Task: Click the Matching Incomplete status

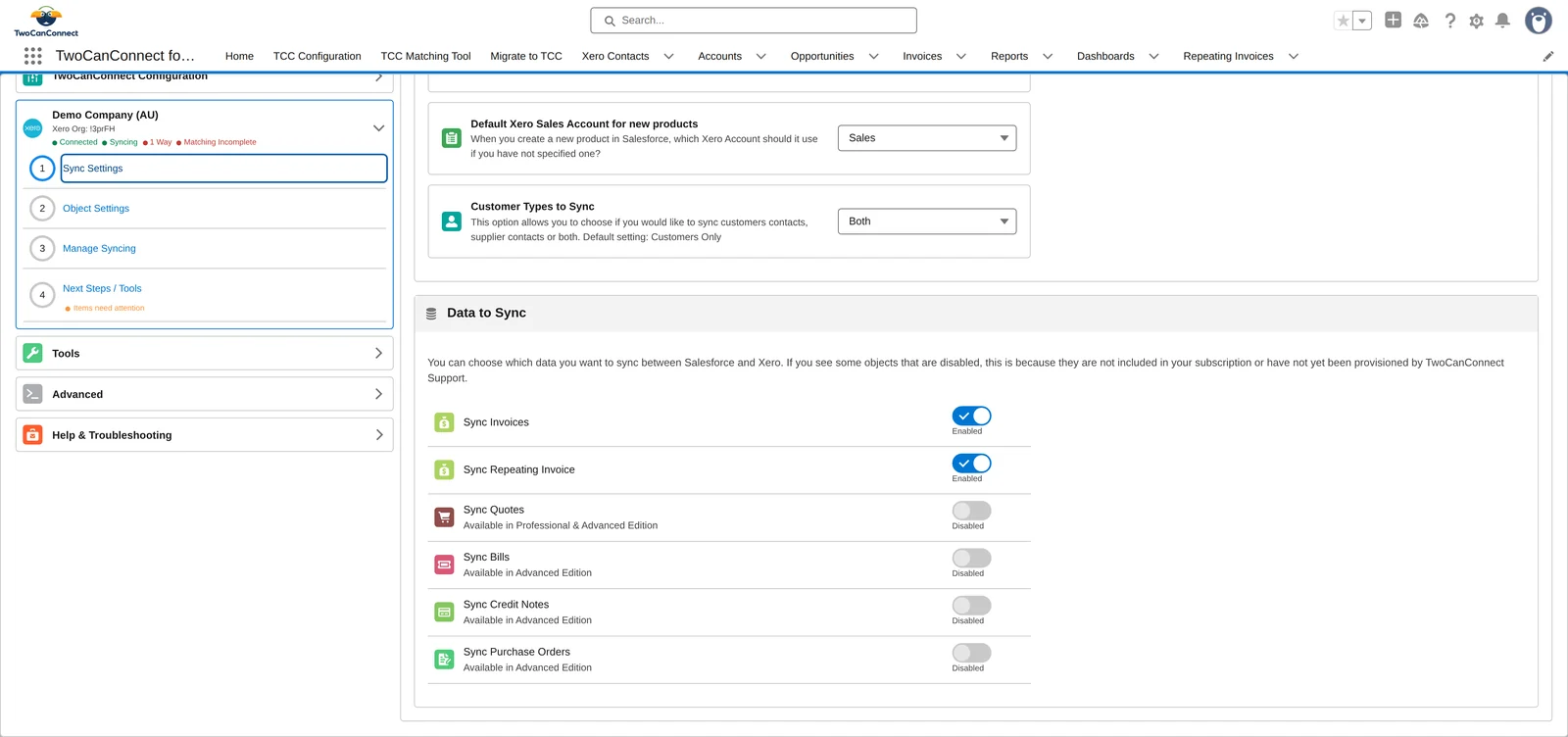Action: (217, 142)
